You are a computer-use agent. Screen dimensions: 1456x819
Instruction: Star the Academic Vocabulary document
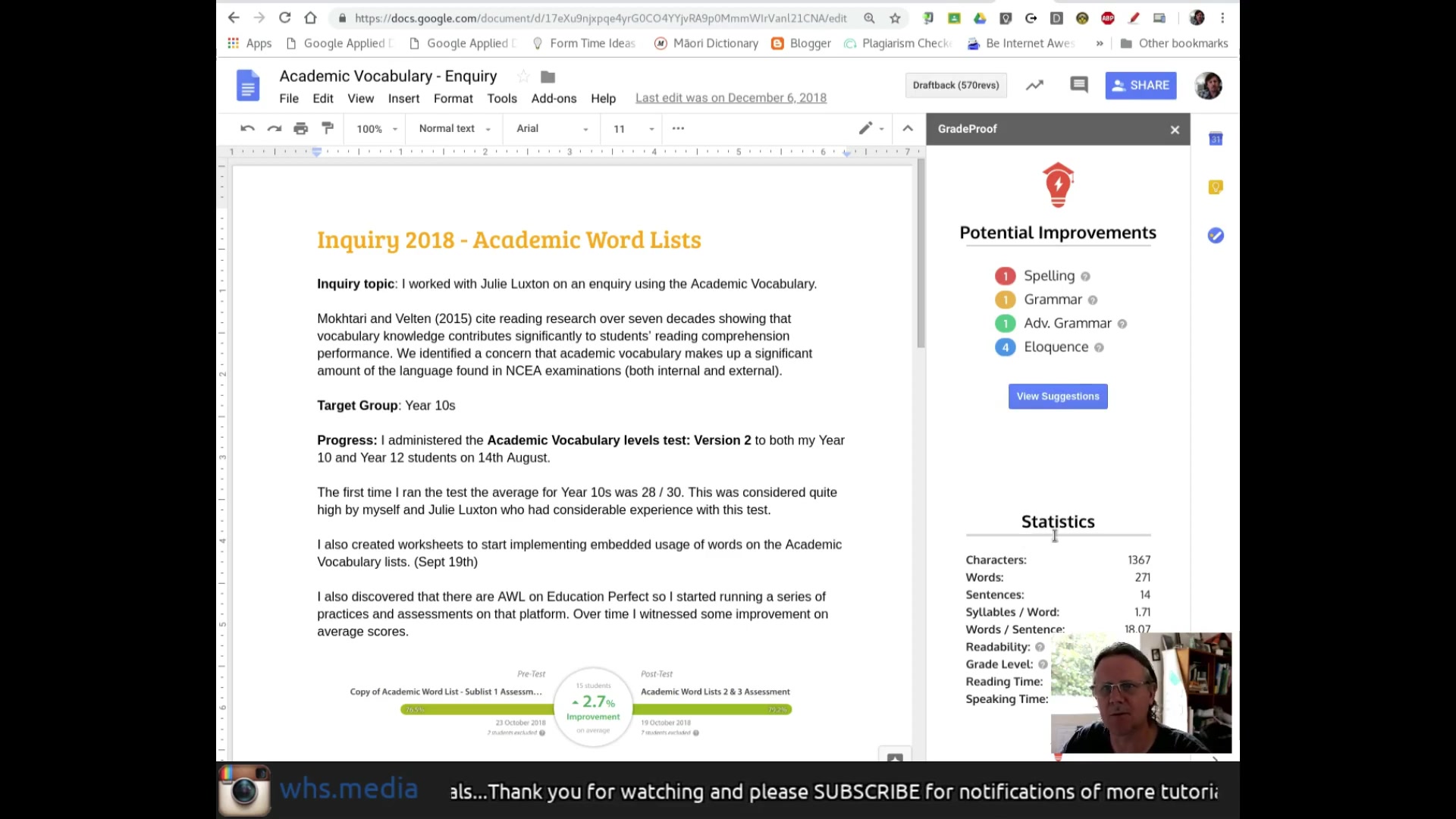[x=522, y=77]
